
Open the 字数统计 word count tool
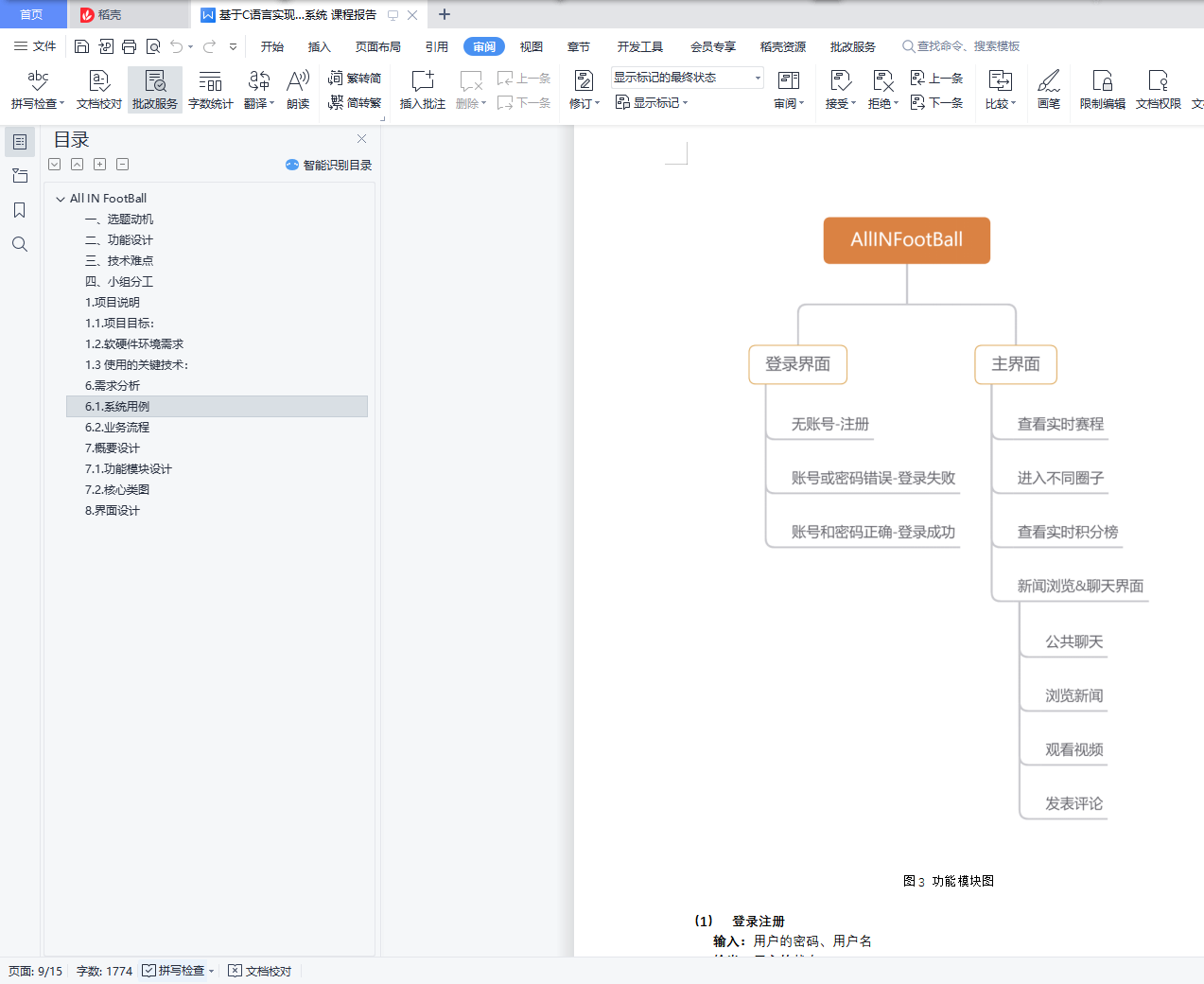211,89
